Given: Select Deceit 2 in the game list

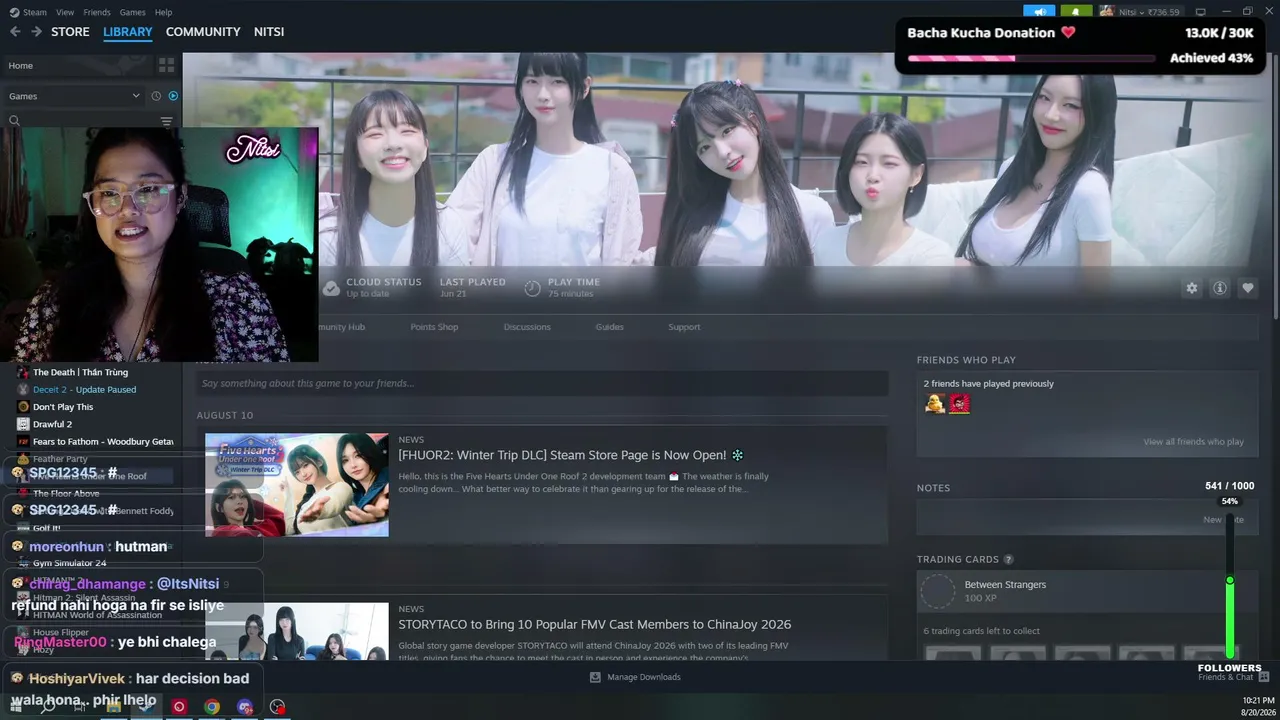Looking at the screenshot, I should click(84, 389).
